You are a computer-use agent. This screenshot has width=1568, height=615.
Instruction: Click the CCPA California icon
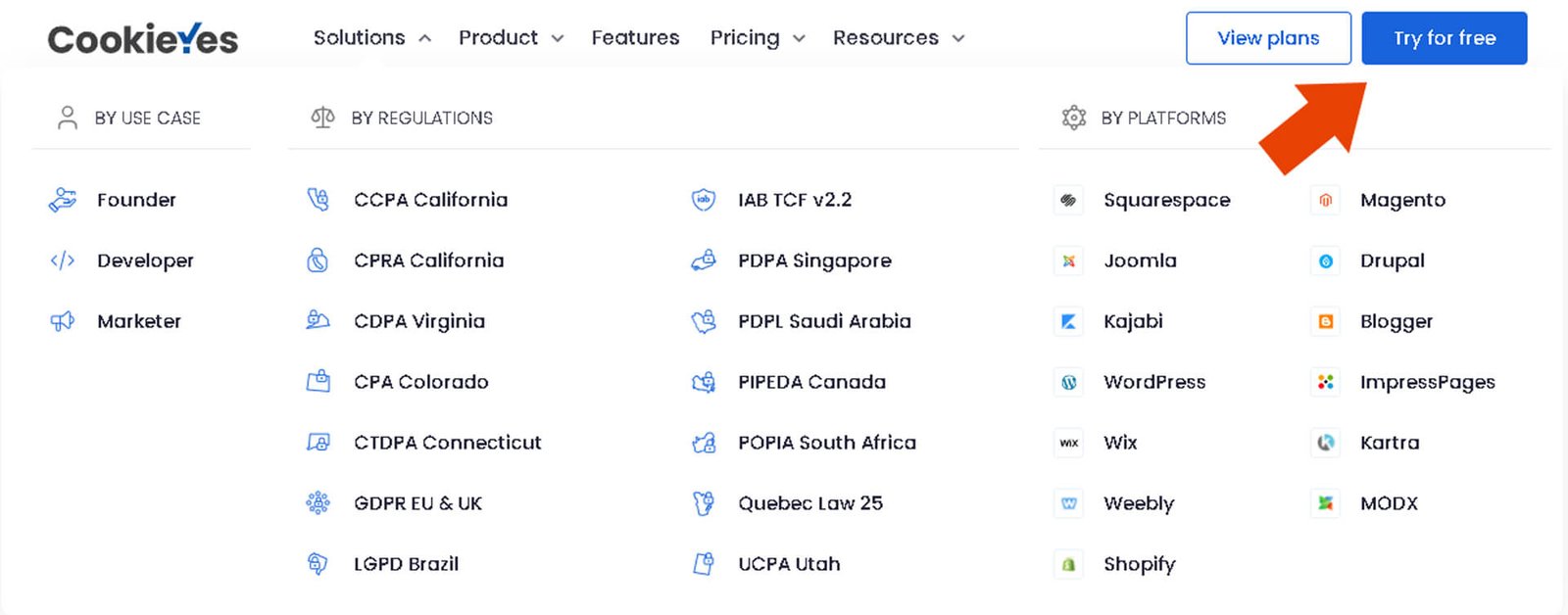[x=318, y=200]
